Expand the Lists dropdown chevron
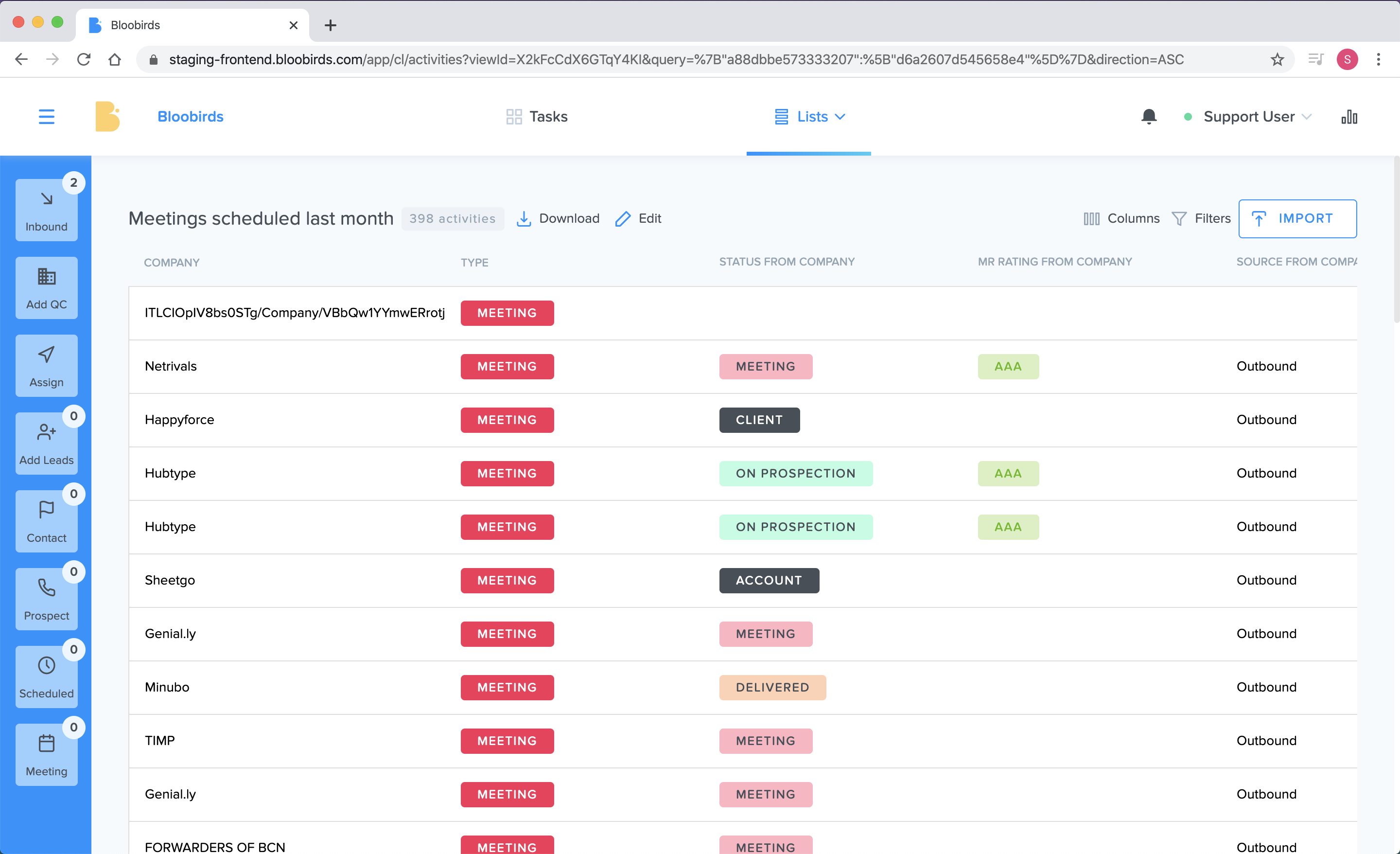Screen dimensions: 1400x854 [840, 117]
